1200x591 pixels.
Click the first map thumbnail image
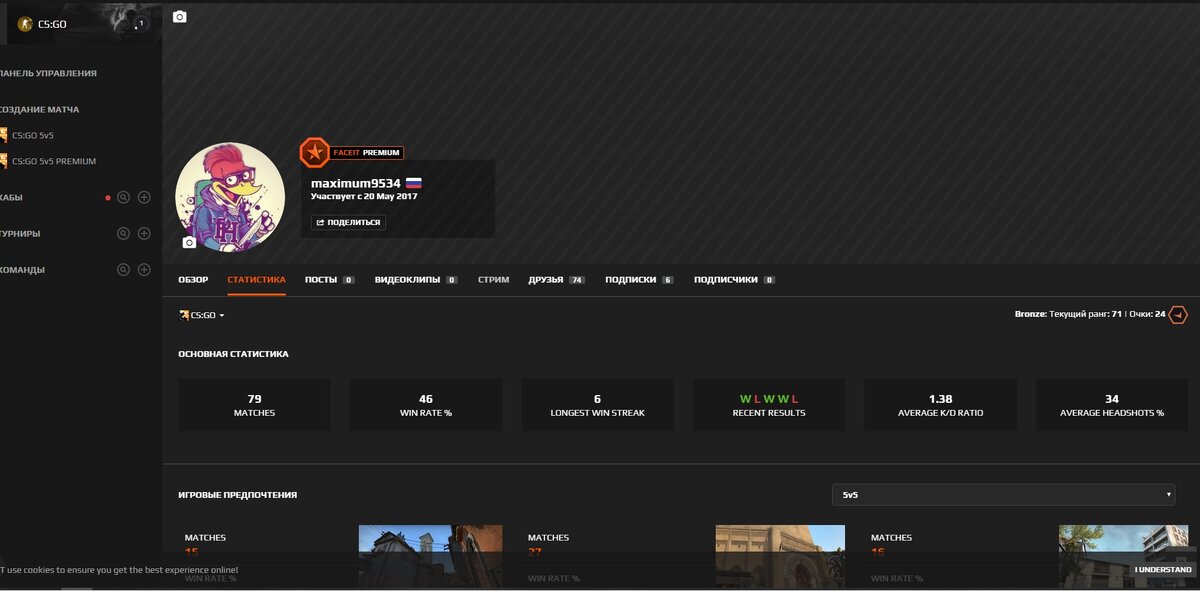point(431,555)
